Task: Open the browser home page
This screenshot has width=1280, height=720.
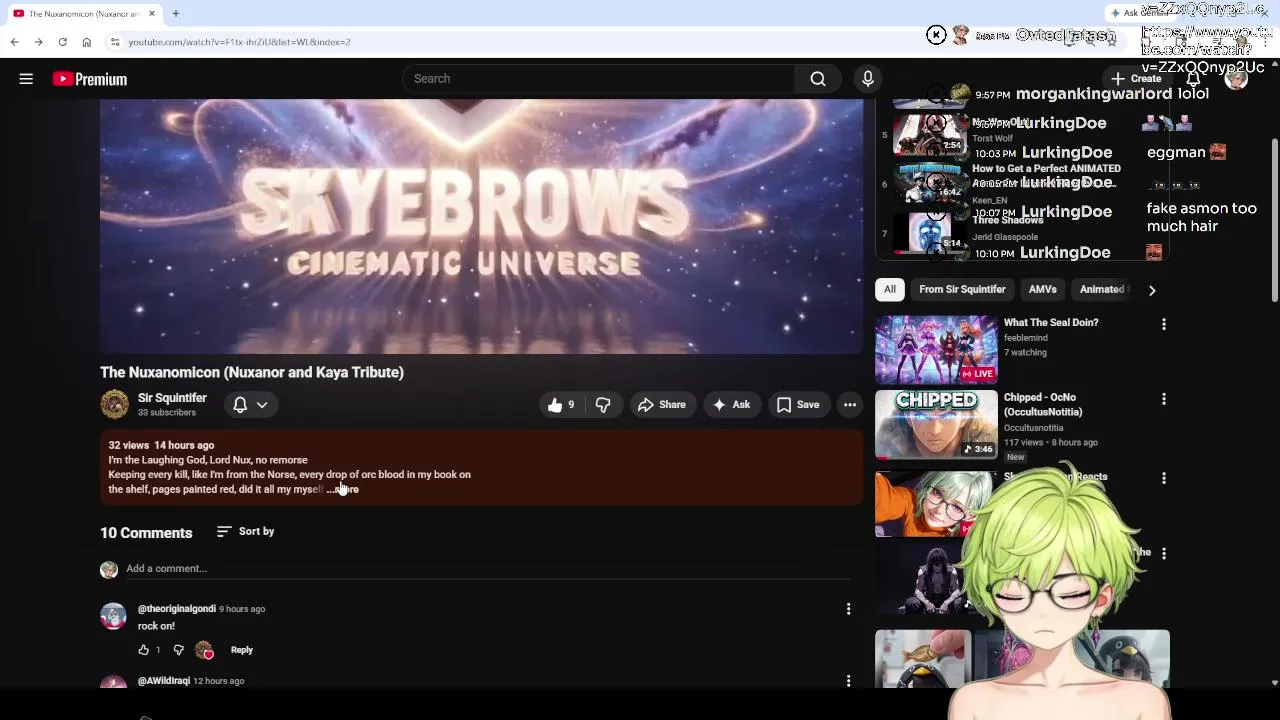Action: pyautogui.click(x=86, y=42)
